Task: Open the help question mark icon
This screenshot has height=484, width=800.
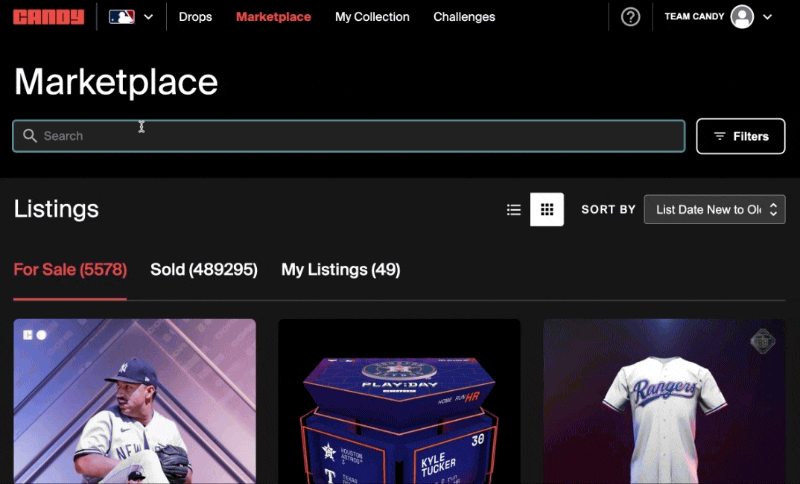Action: (x=631, y=17)
